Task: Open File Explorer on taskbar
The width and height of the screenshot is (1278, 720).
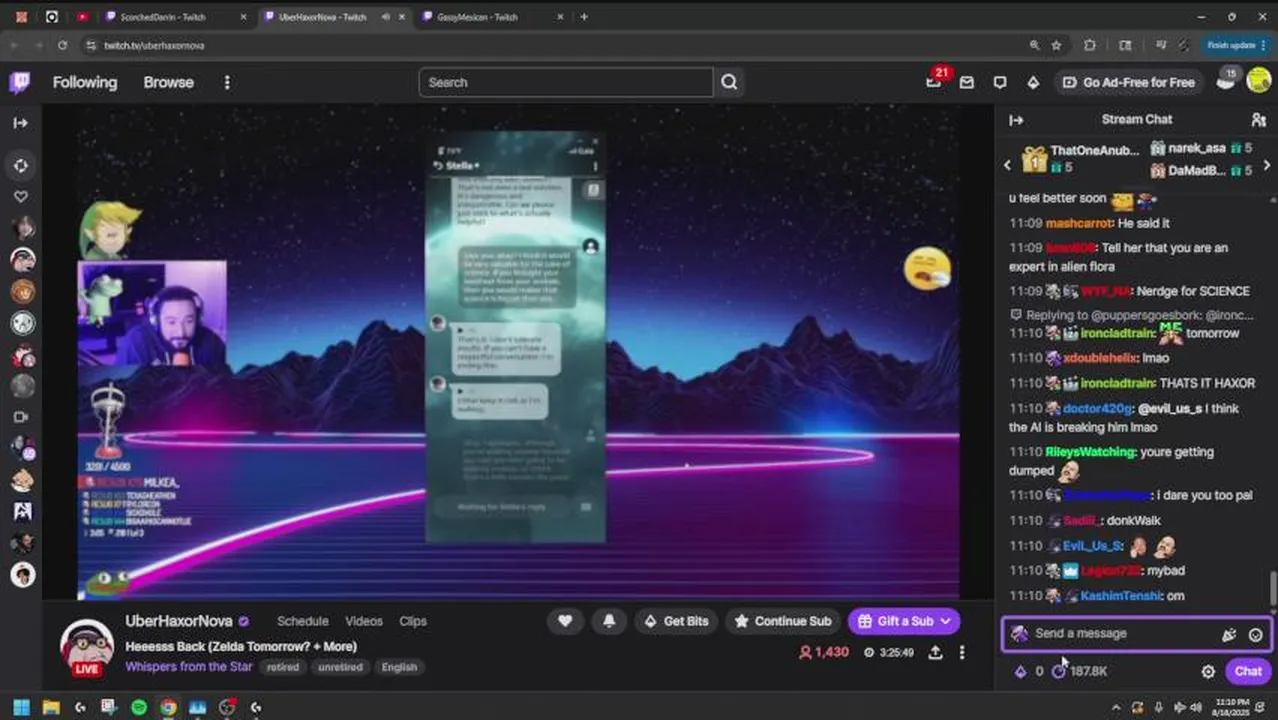Action: 51,708
